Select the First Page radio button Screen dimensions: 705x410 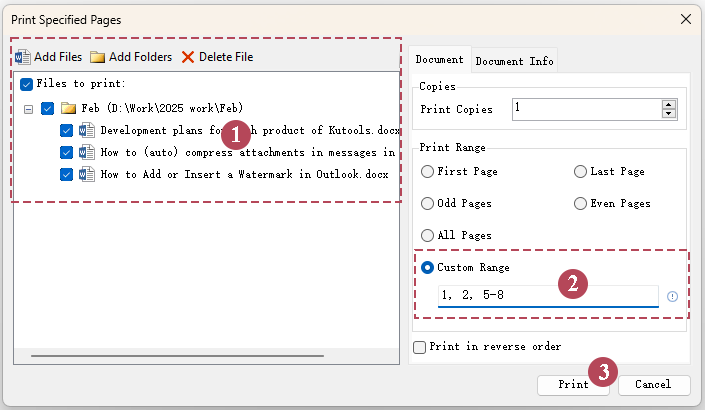pyautogui.click(x=427, y=171)
